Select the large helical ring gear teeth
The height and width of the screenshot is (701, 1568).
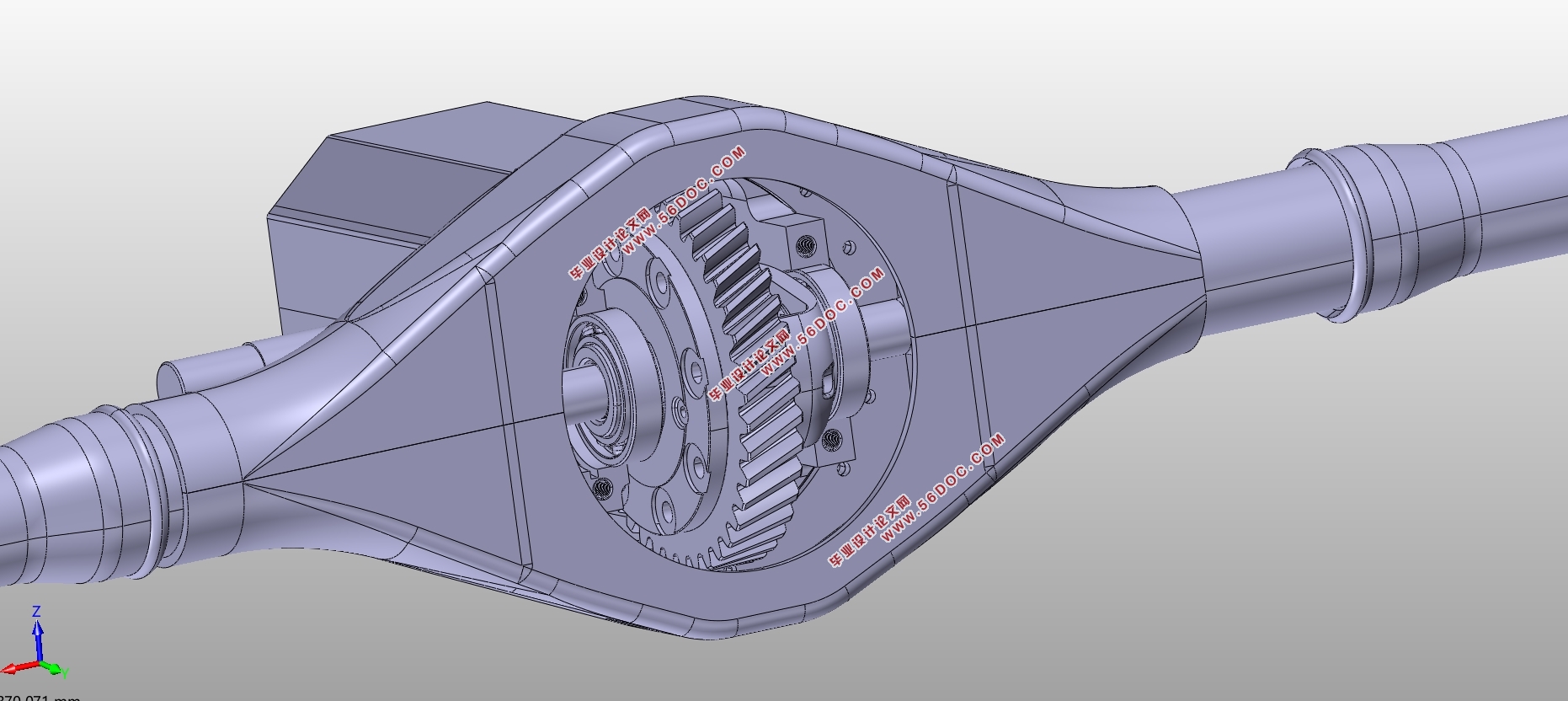(741, 337)
